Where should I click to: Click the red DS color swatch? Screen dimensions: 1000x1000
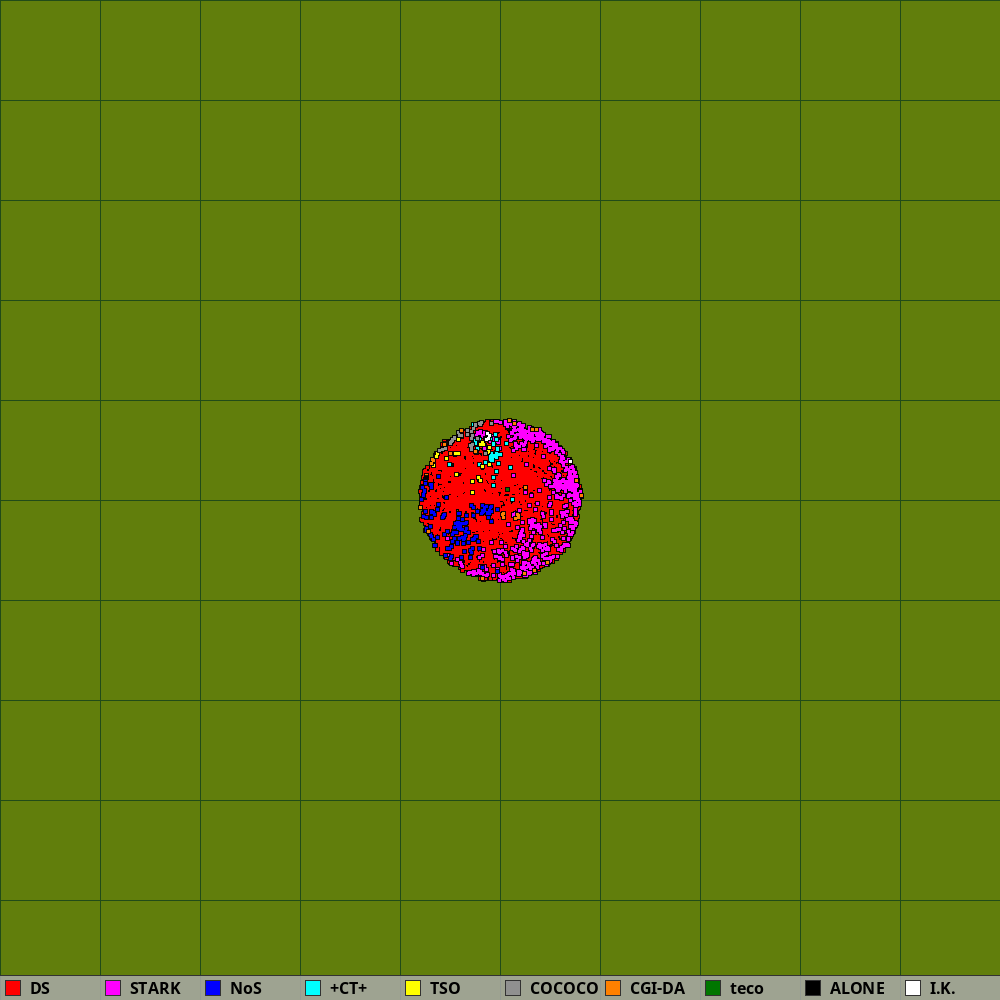(x=13, y=988)
